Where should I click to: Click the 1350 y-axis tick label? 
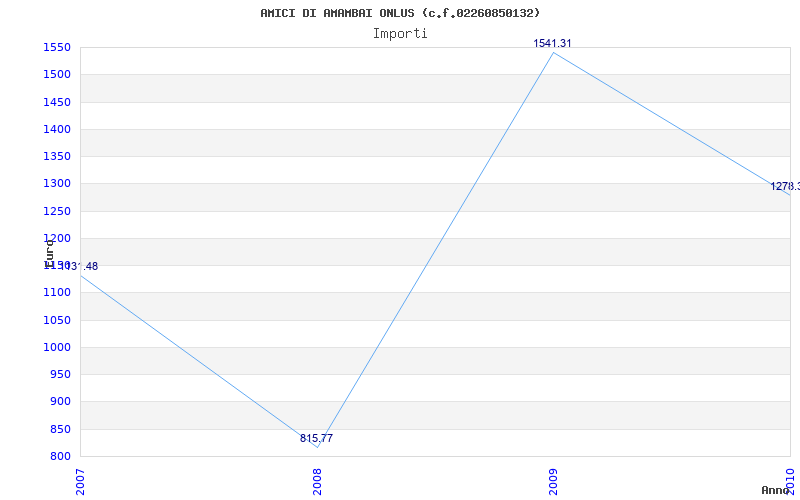[57, 157]
